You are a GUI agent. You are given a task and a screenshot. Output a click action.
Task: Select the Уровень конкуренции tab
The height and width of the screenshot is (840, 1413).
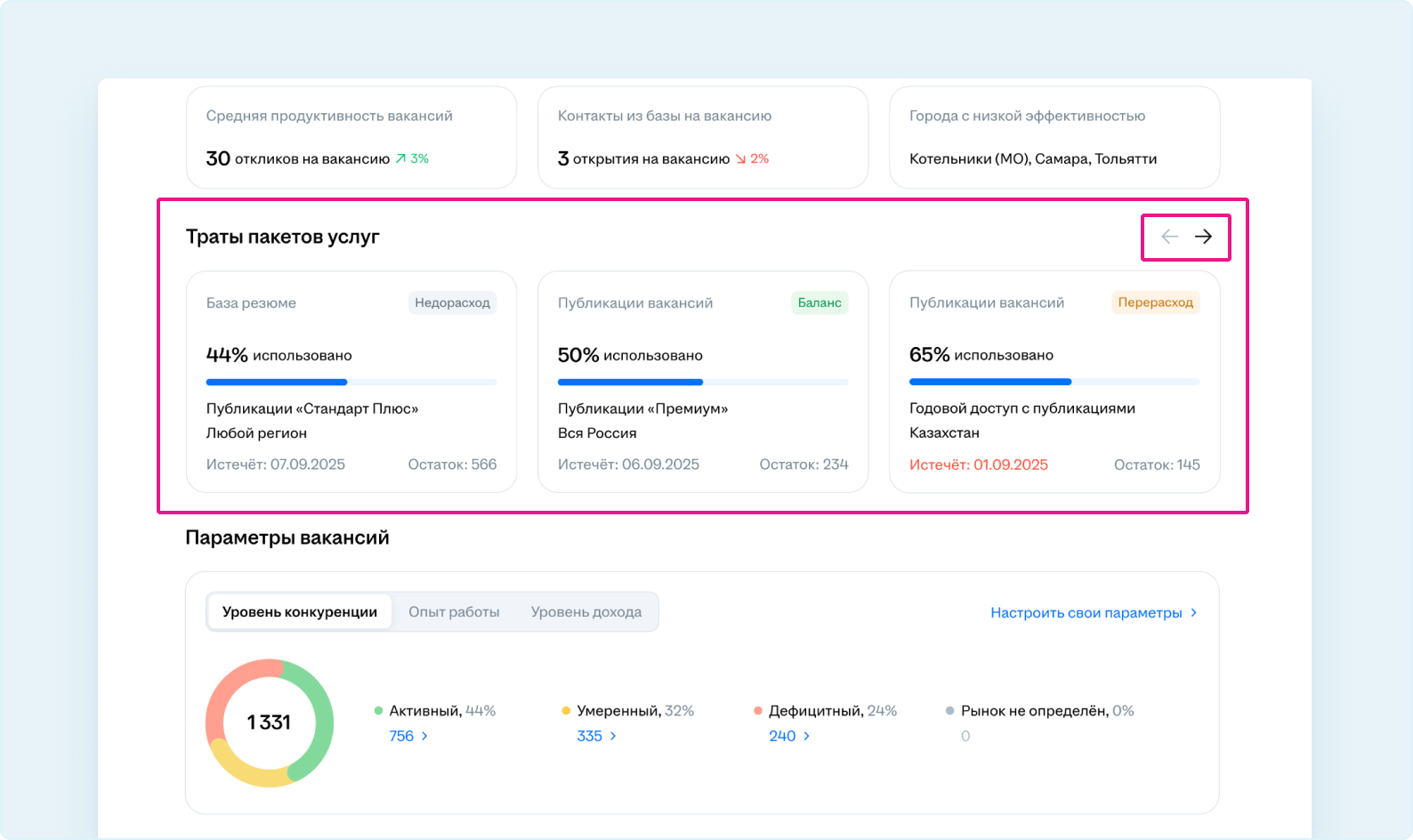click(x=299, y=612)
